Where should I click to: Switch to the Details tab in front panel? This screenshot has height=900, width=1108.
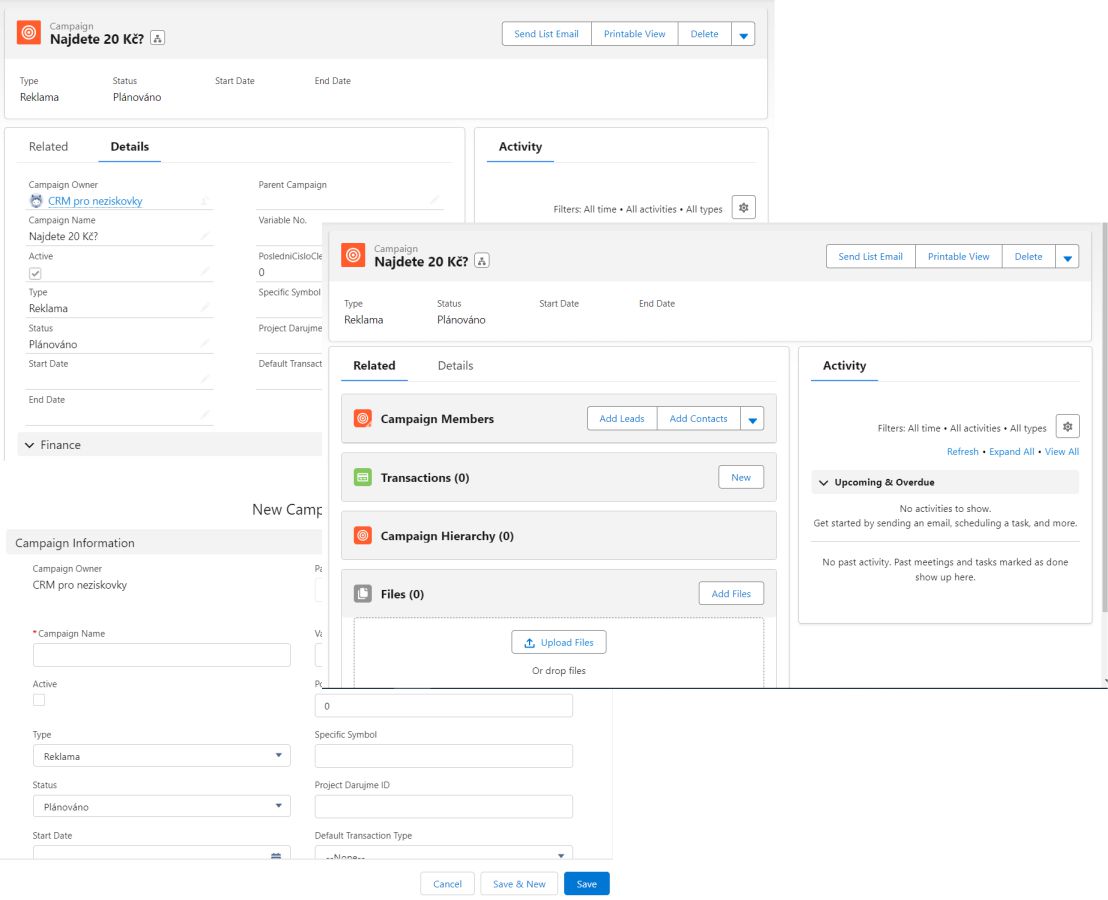455,366
